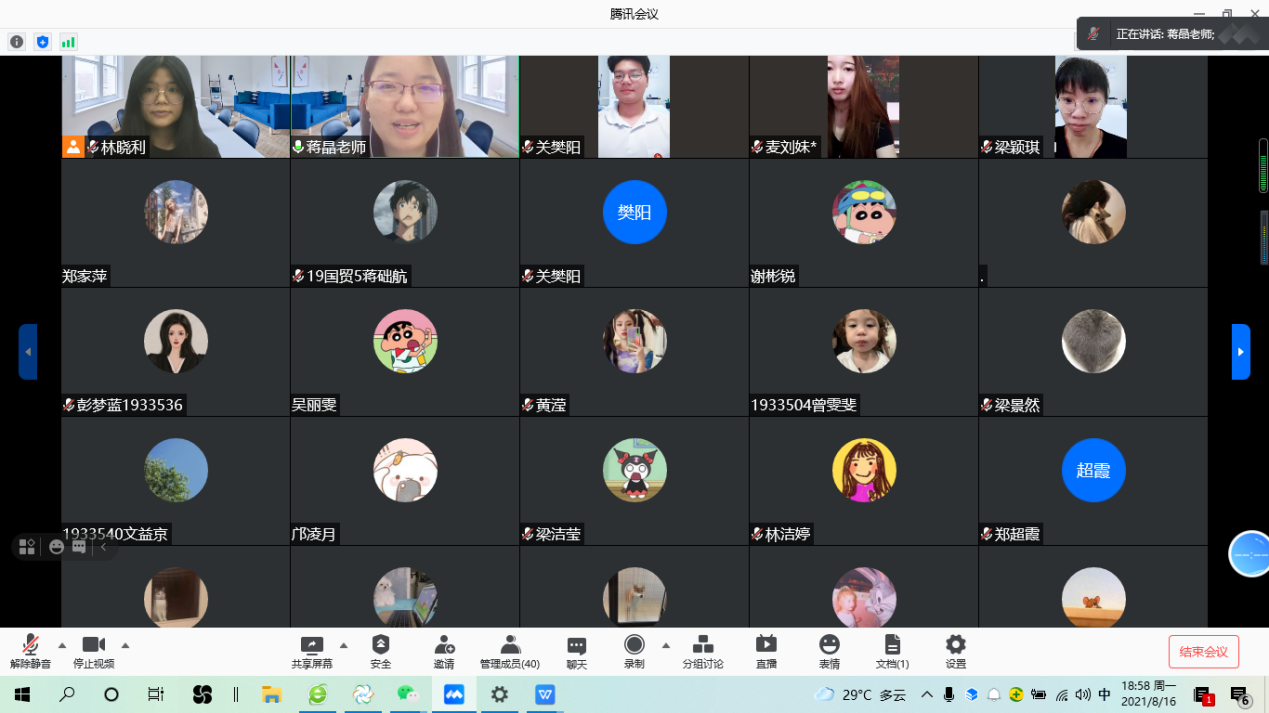Open the 聊天 chat panel
This screenshot has height=713, width=1269.
(x=576, y=651)
